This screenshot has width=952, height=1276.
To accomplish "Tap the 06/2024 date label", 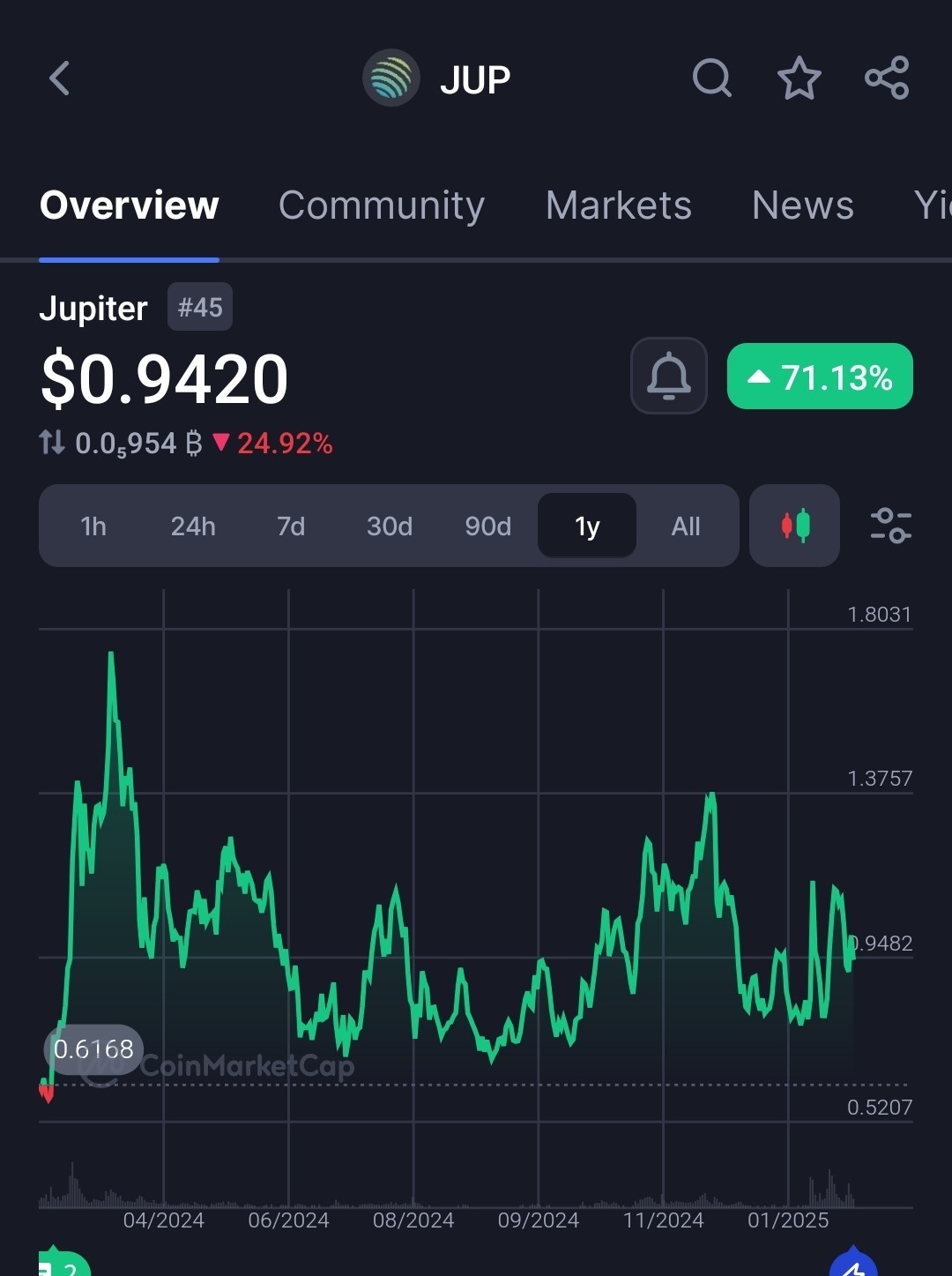I will coord(288,1220).
